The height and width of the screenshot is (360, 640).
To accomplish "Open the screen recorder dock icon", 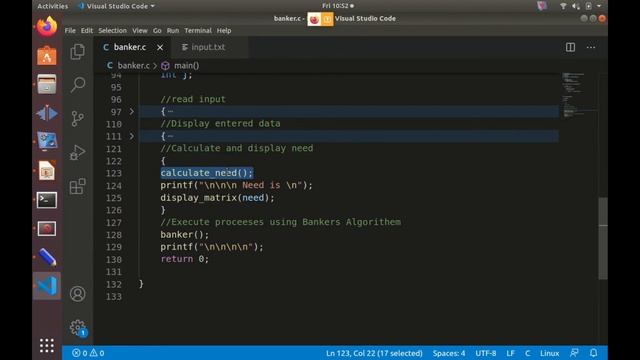I will (47, 229).
